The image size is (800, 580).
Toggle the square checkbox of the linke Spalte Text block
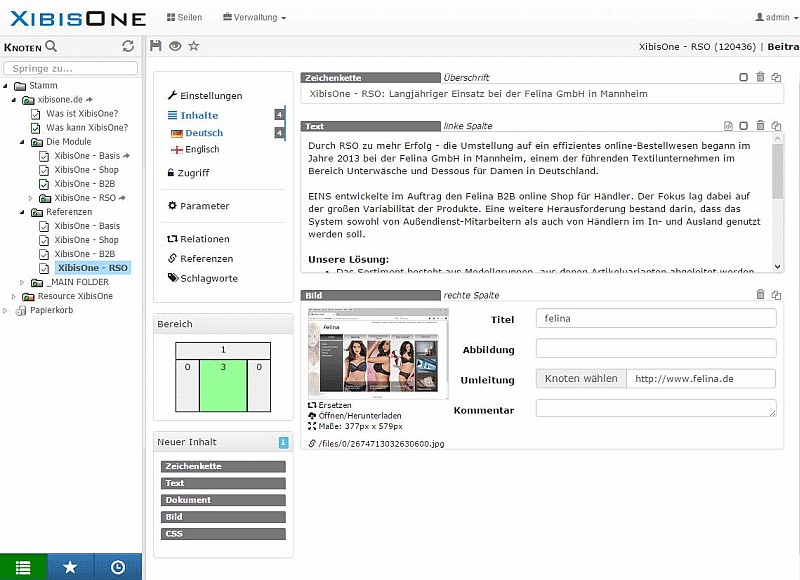click(x=743, y=125)
